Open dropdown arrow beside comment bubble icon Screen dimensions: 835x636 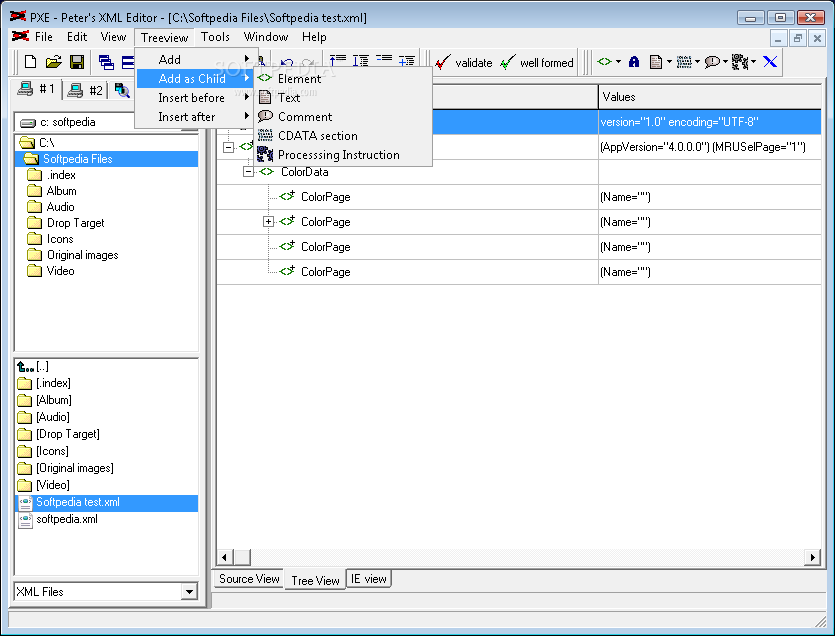click(x=725, y=62)
